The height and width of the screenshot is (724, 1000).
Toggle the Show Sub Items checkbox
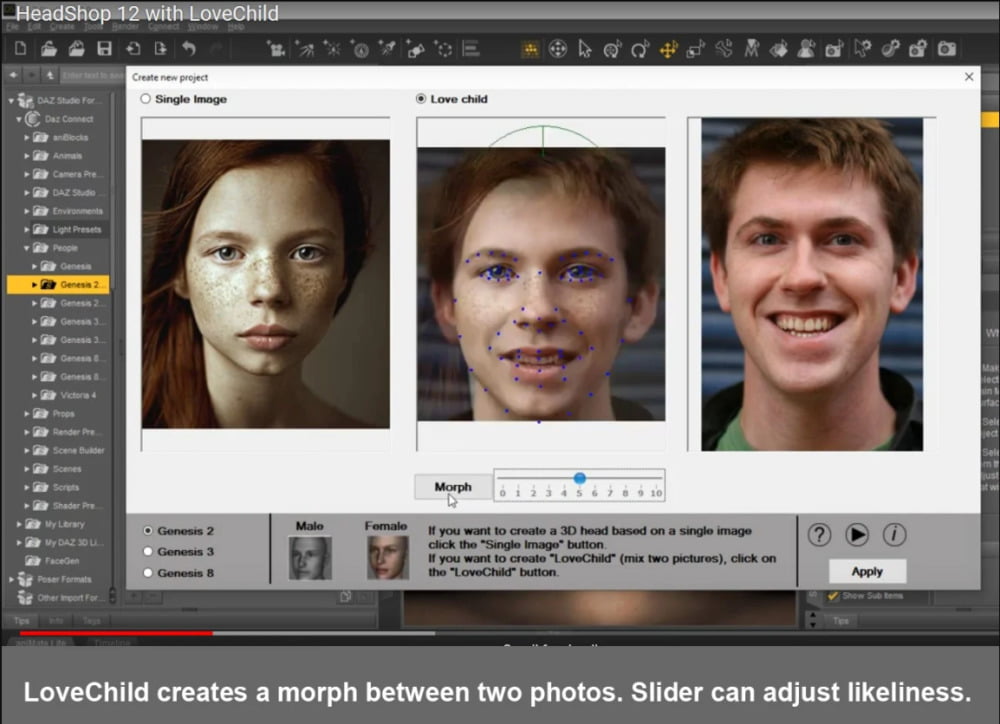(834, 596)
